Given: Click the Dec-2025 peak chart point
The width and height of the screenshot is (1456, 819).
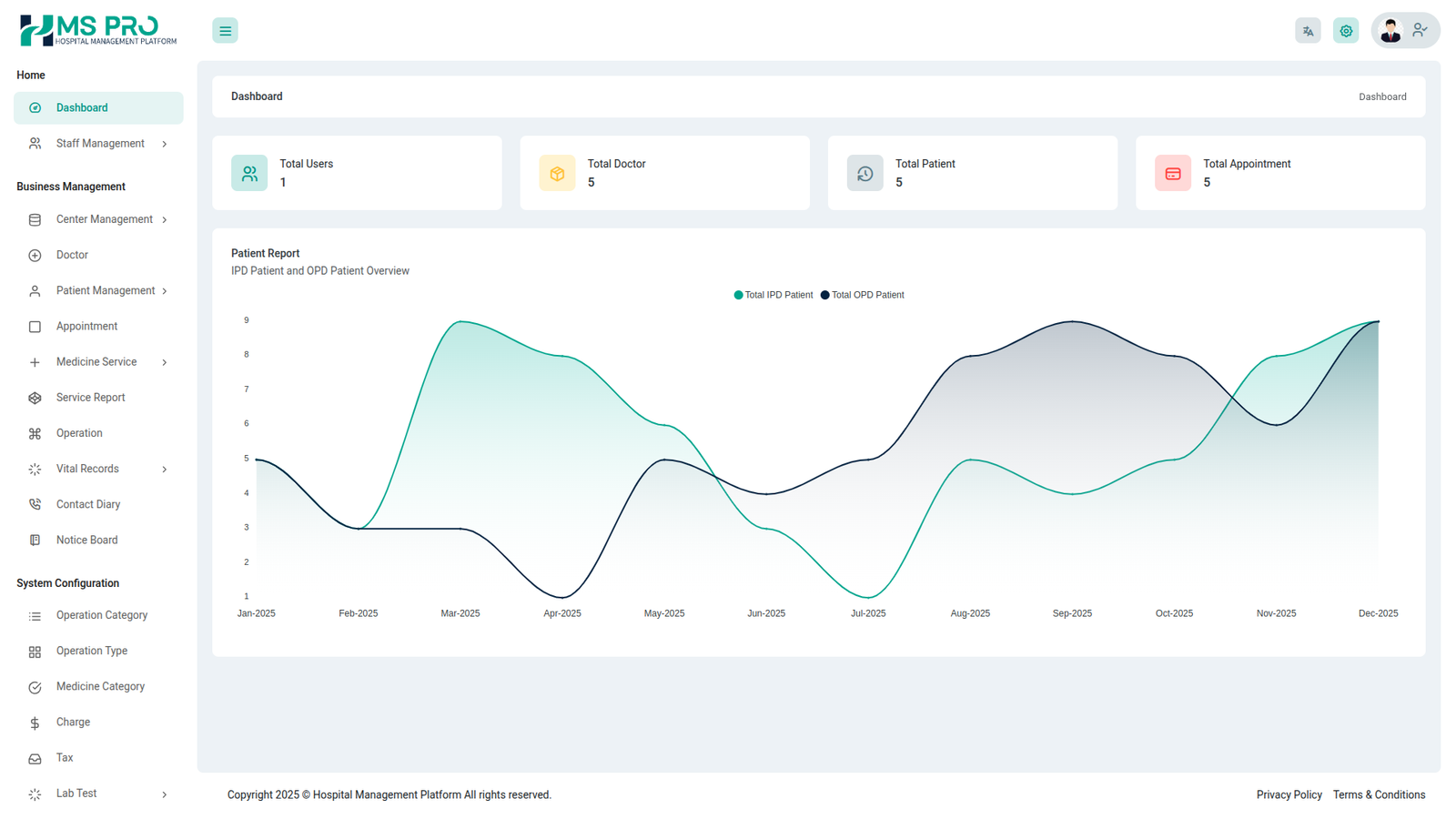Looking at the screenshot, I should (1379, 321).
